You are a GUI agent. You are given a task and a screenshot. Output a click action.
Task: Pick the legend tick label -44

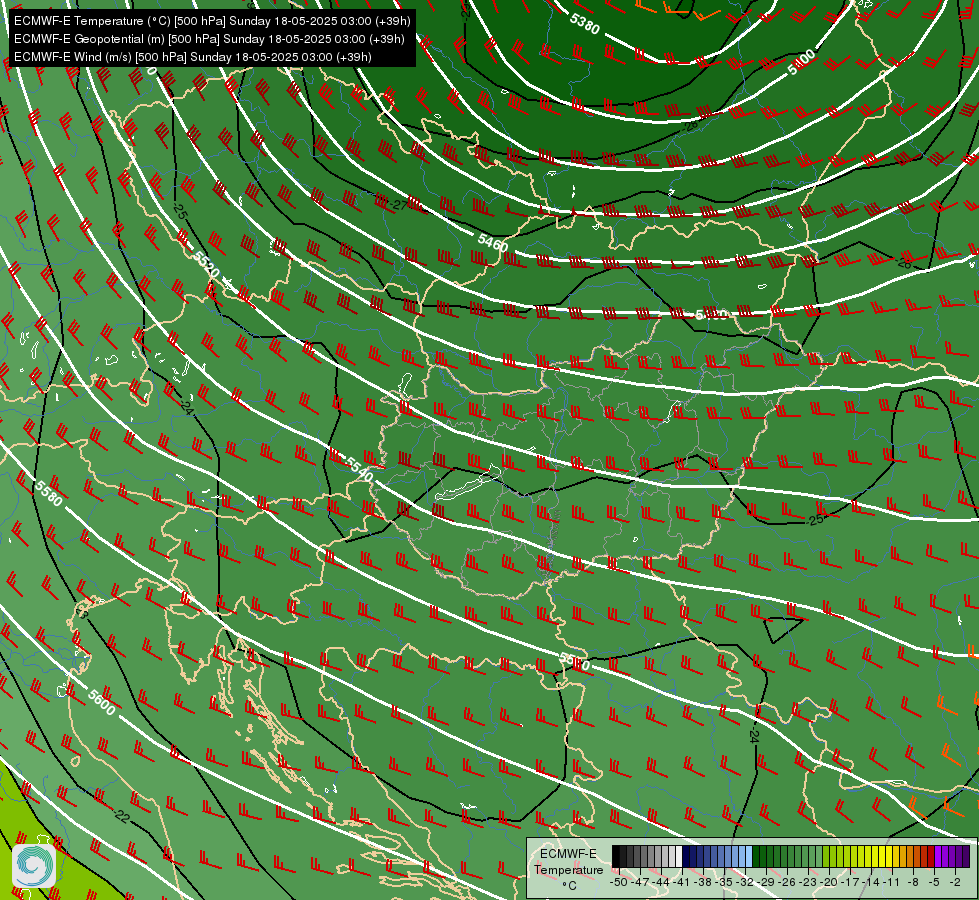click(x=662, y=882)
